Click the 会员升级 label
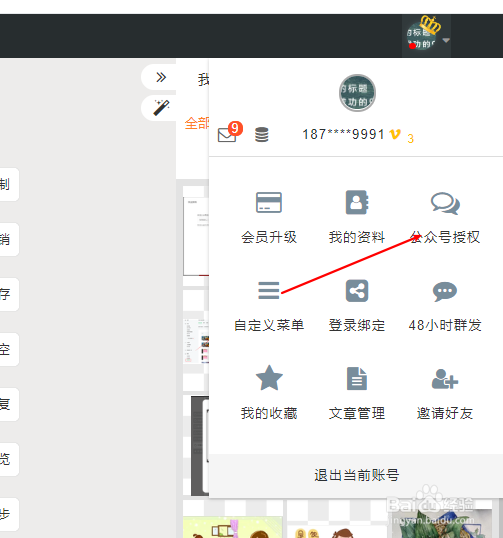 pyautogui.click(x=269, y=237)
